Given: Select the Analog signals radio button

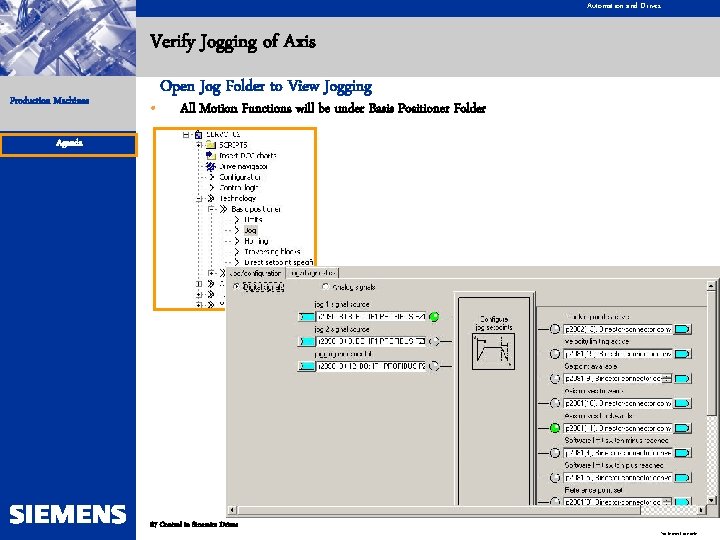Looking at the screenshot, I should [x=326, y=287].
